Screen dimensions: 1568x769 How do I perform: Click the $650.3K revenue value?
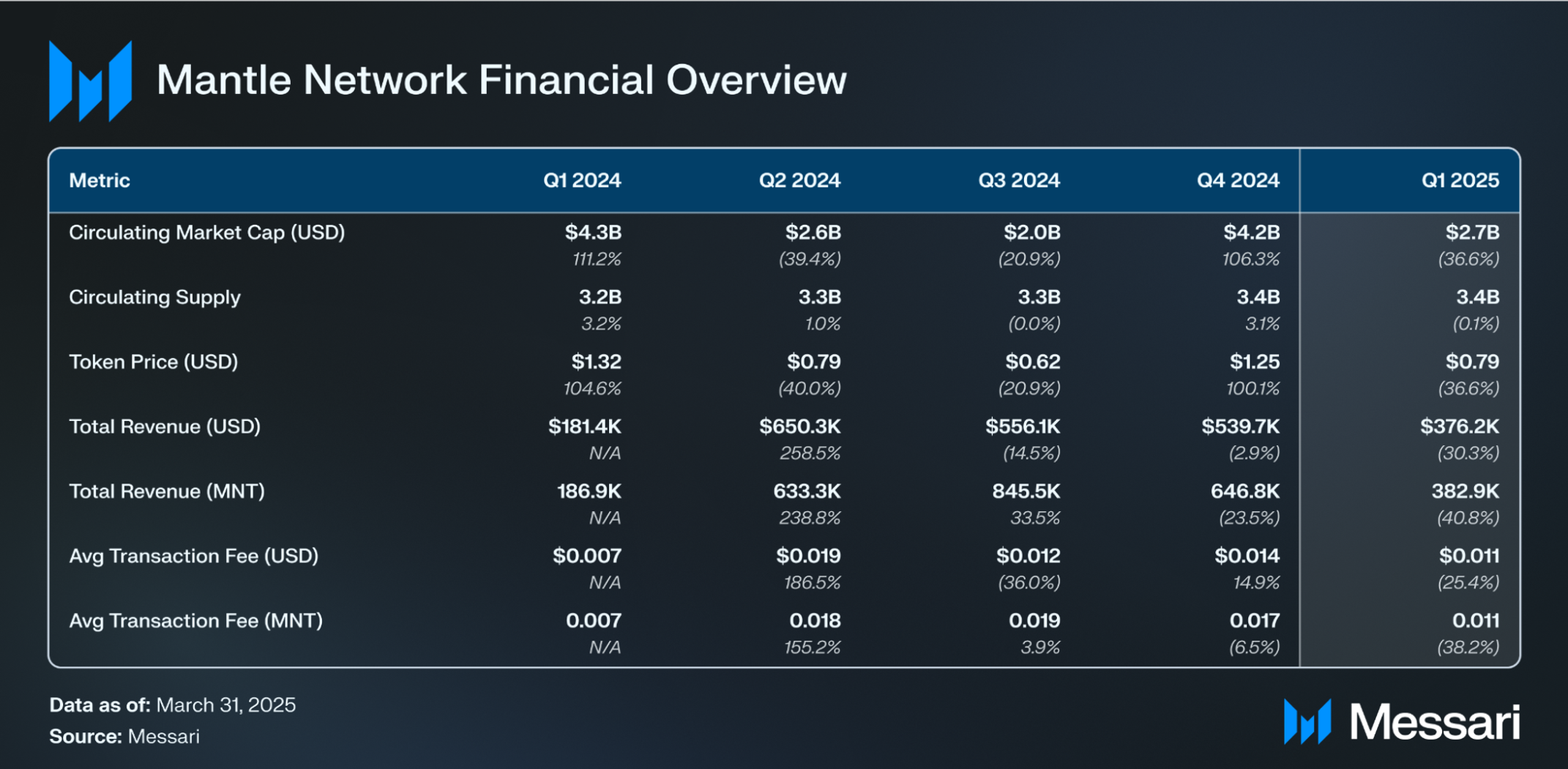tap(800, 426)
